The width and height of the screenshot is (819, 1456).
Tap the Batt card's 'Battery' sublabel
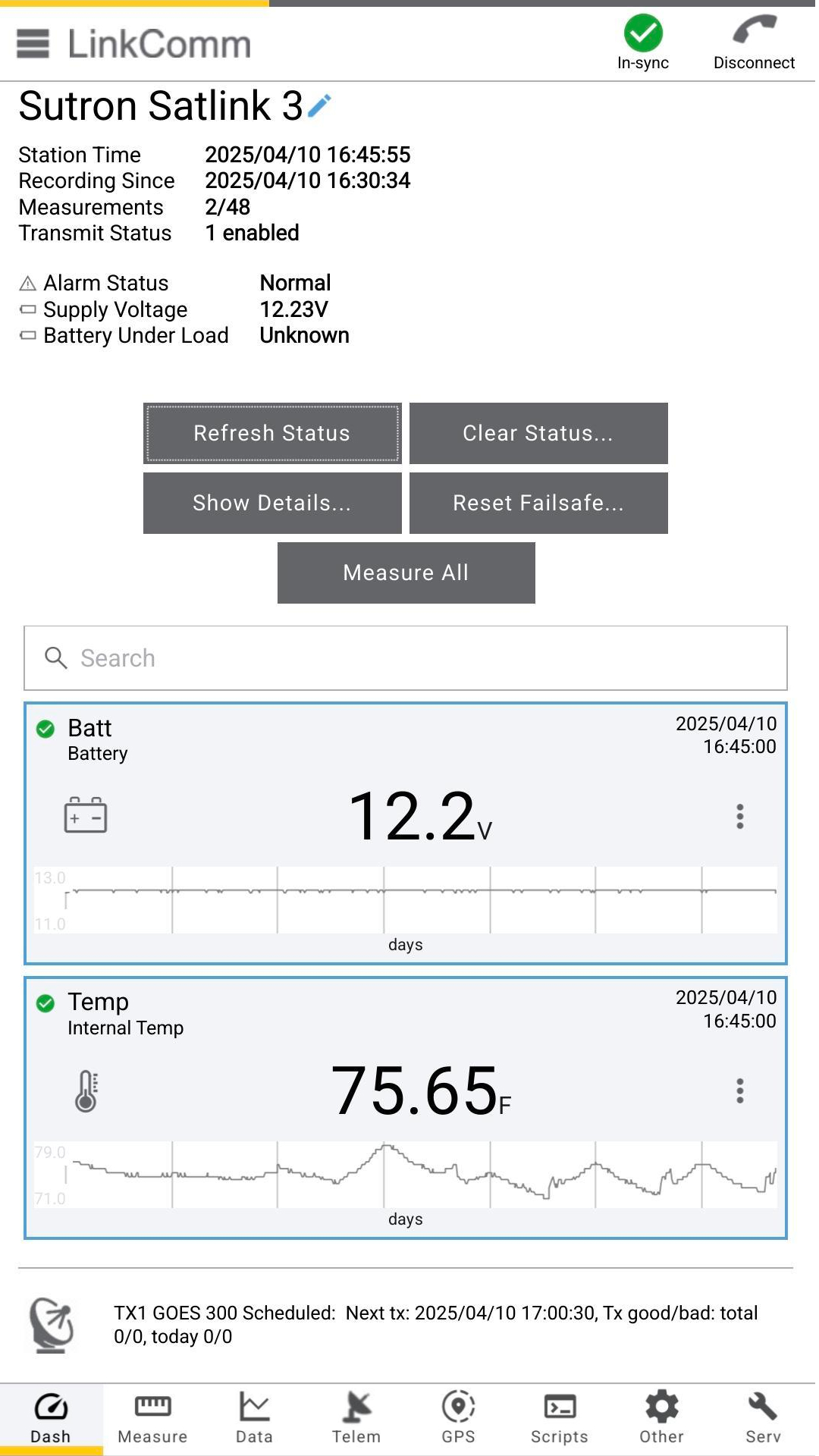click(98, 754)
